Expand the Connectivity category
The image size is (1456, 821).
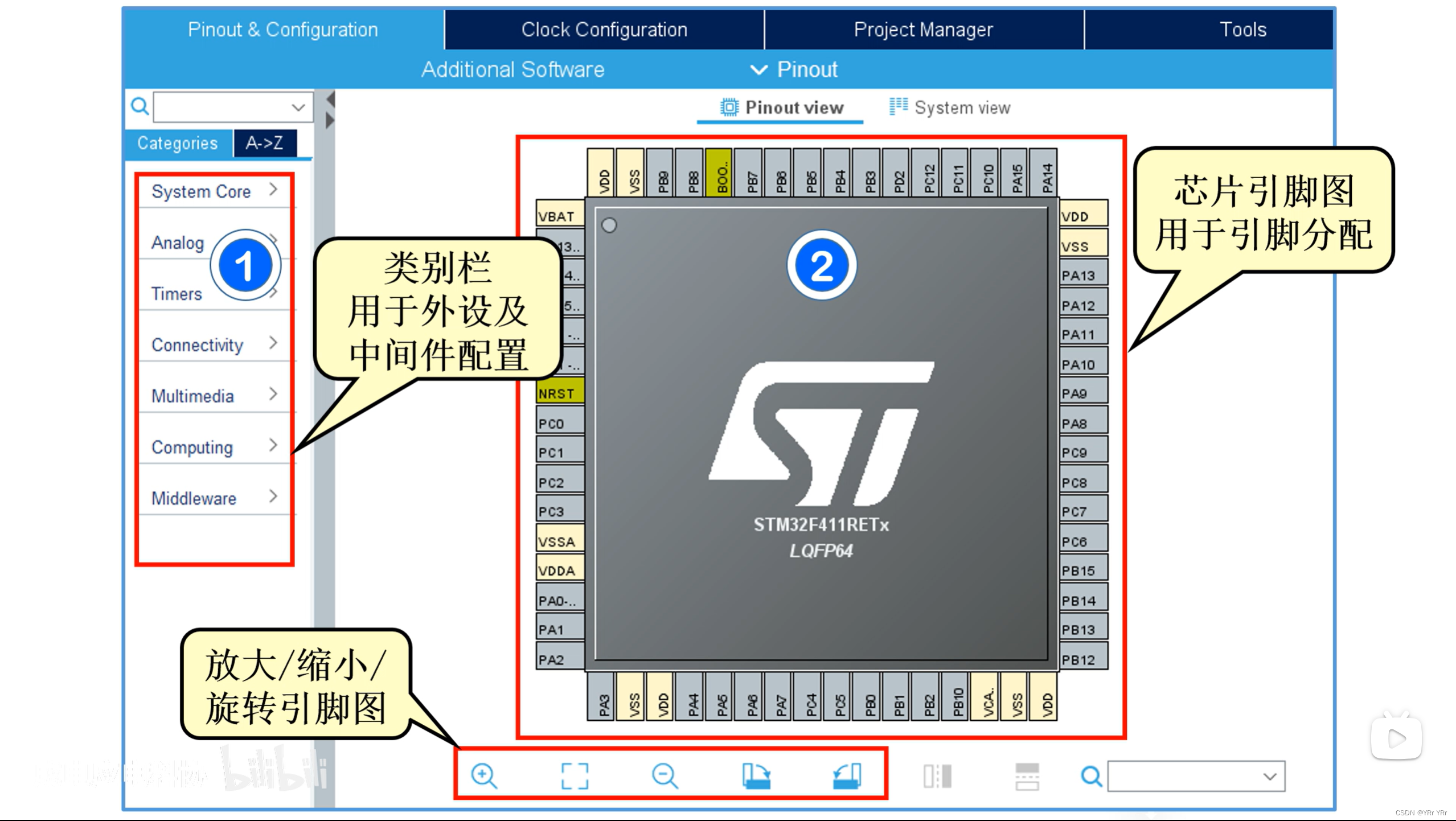pos(215,345)
